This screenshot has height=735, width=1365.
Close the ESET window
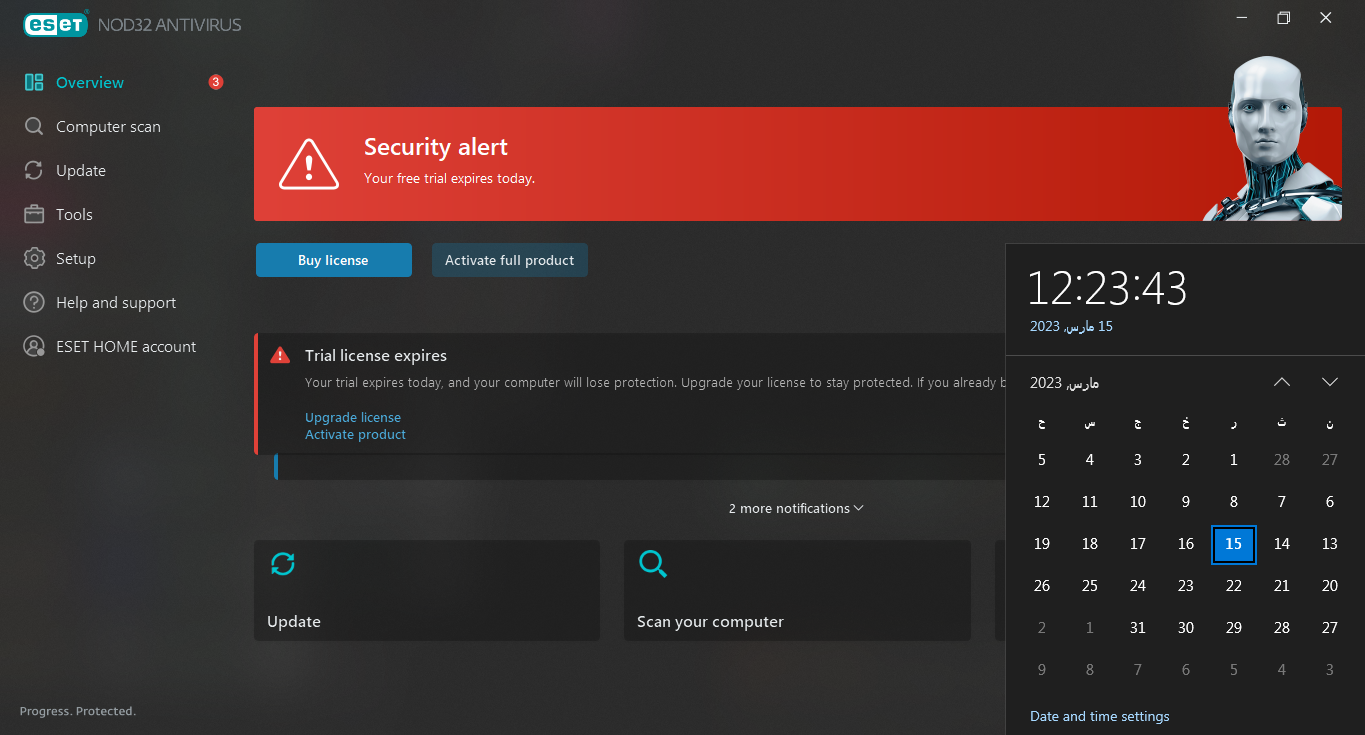(1326, 18)
